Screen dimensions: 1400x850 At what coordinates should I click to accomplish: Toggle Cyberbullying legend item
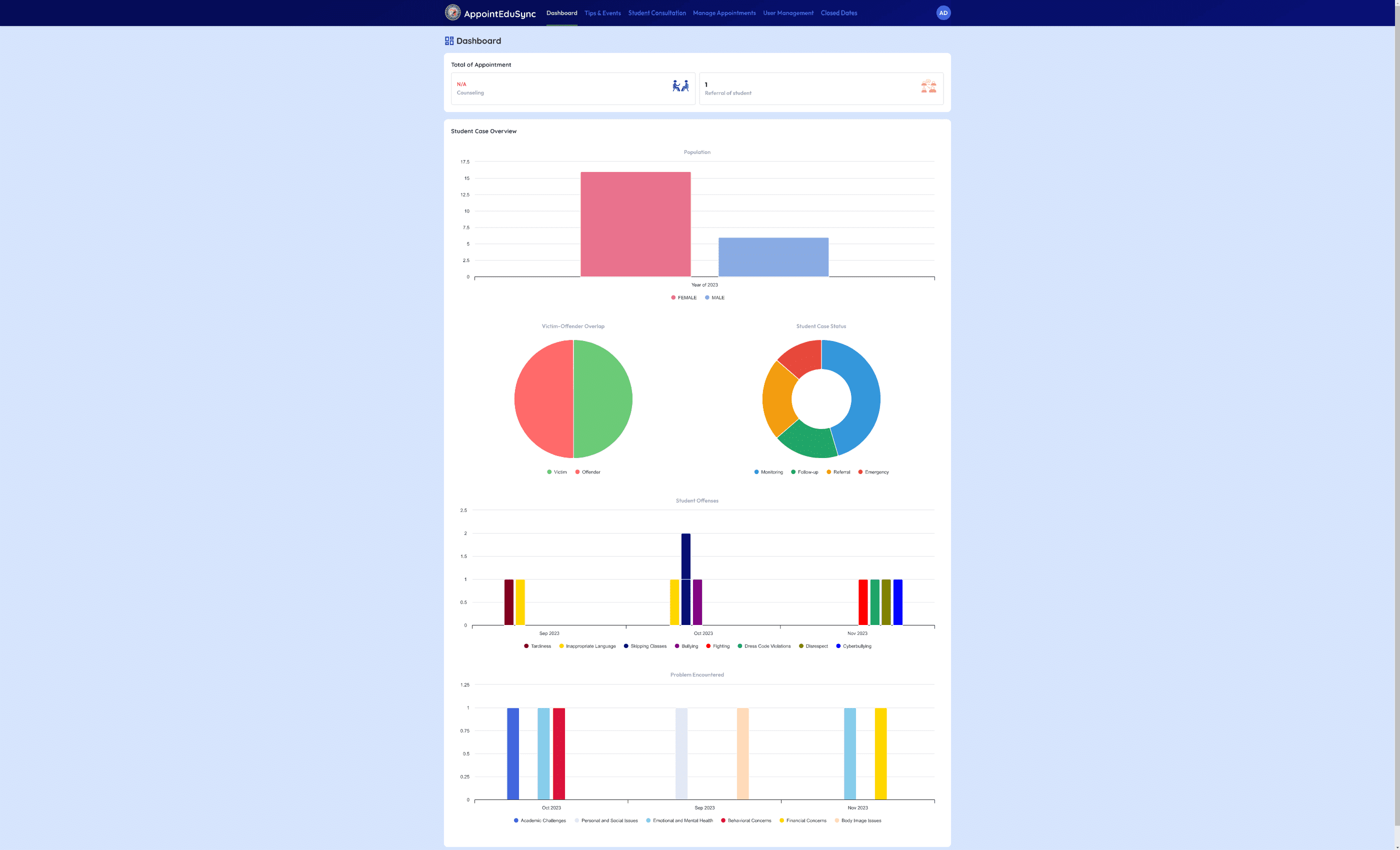(x=853, y=646)
